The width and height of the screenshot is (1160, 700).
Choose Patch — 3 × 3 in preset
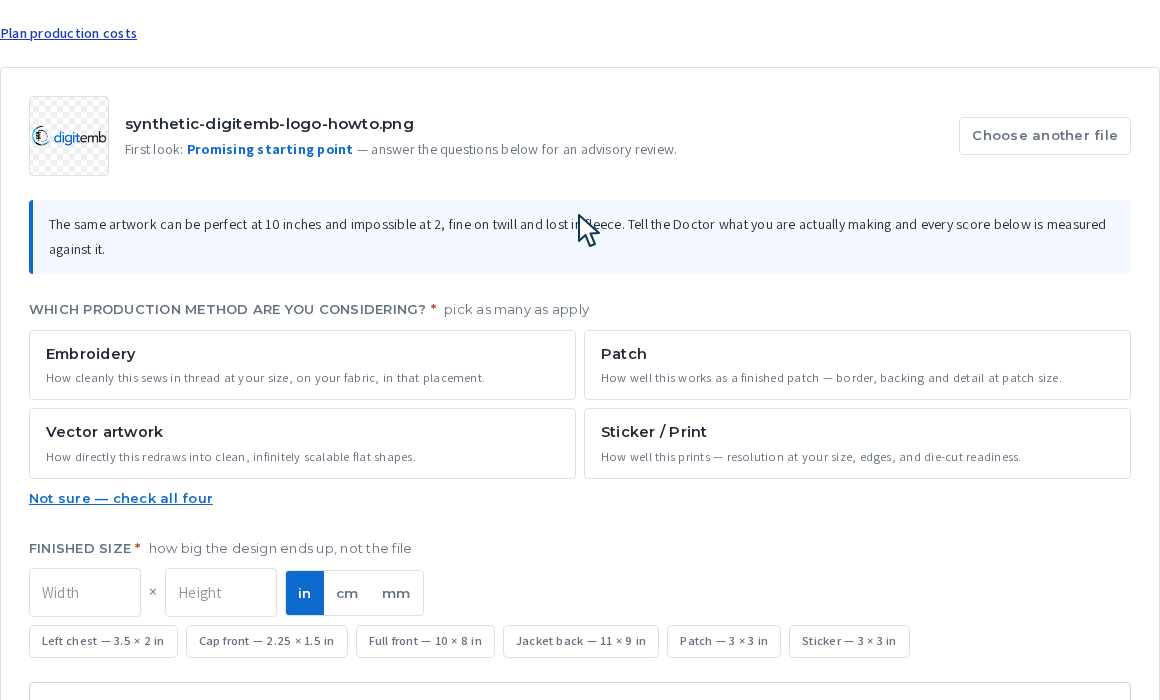tap(724, 642)
